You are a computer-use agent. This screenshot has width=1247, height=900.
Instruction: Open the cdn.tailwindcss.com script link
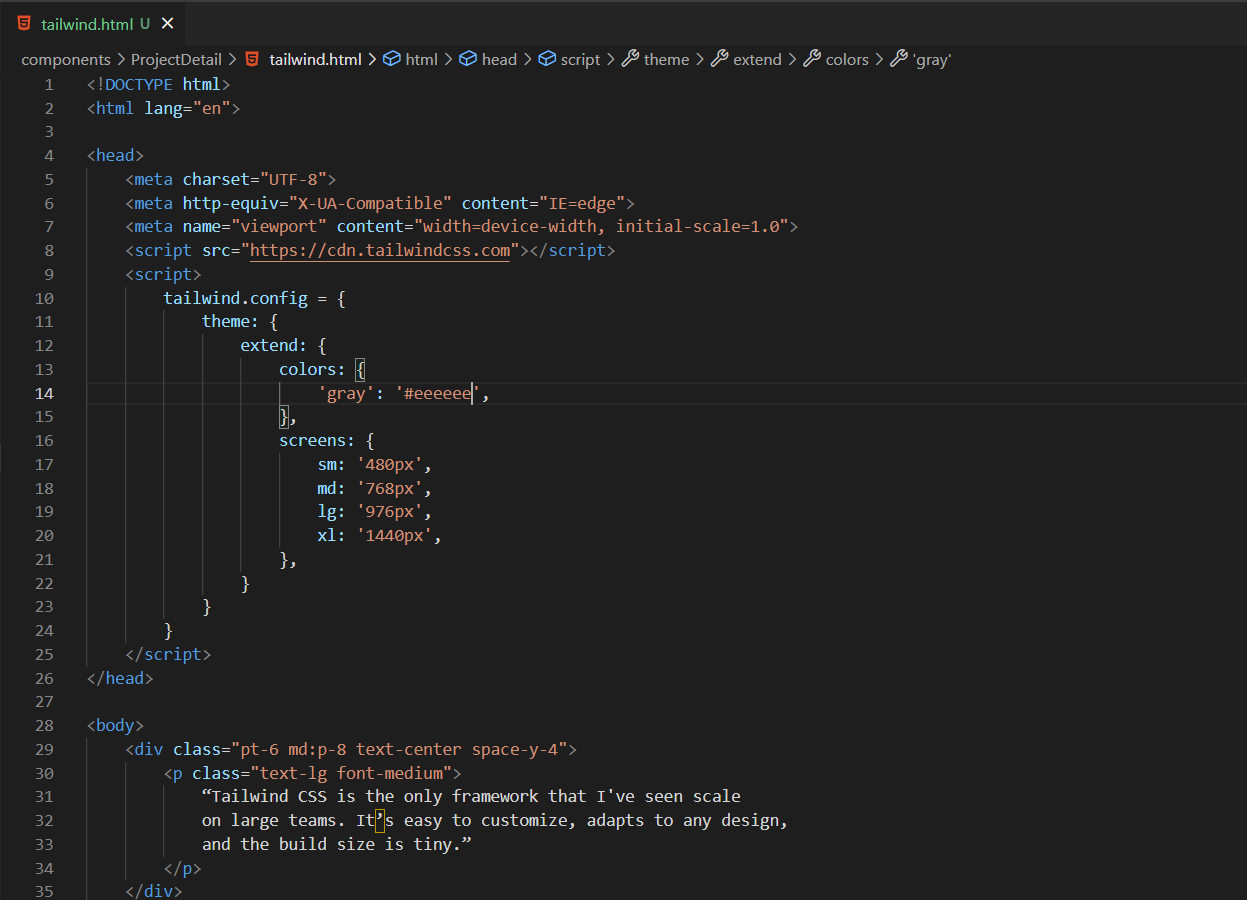click(x=380, y=250)
